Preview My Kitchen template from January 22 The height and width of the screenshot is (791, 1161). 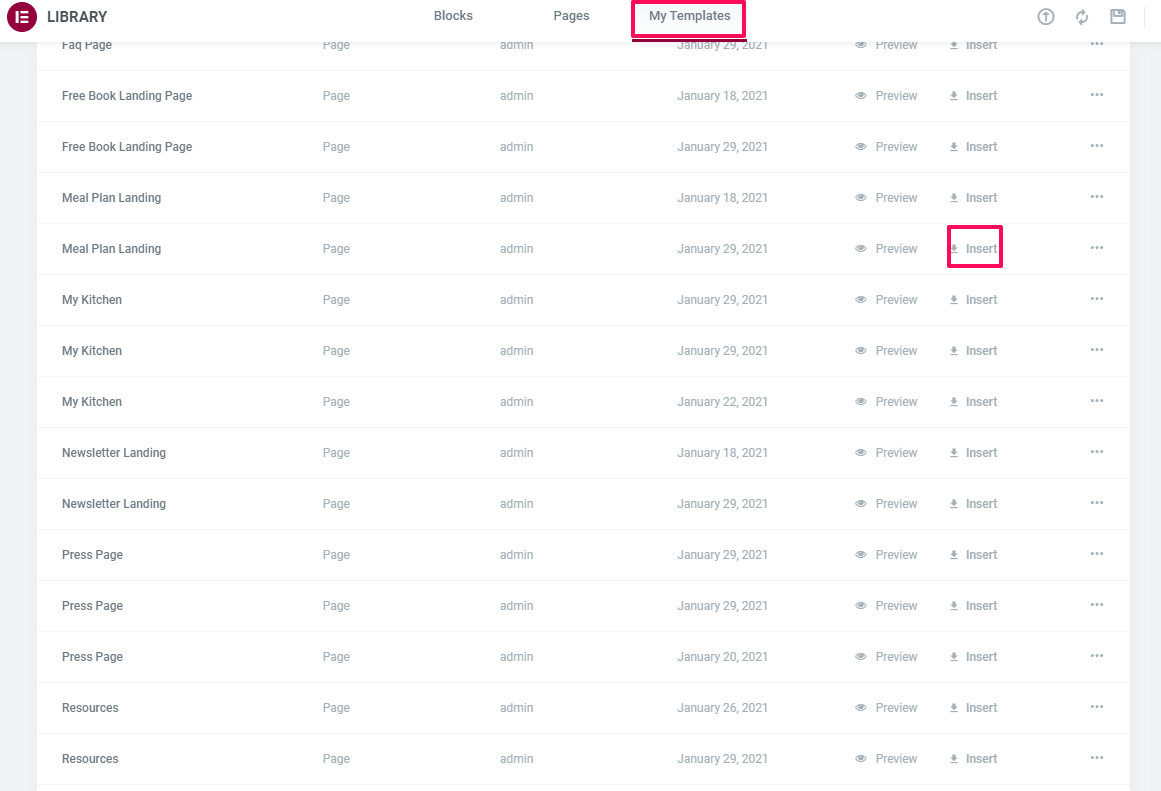click(886, 401)
